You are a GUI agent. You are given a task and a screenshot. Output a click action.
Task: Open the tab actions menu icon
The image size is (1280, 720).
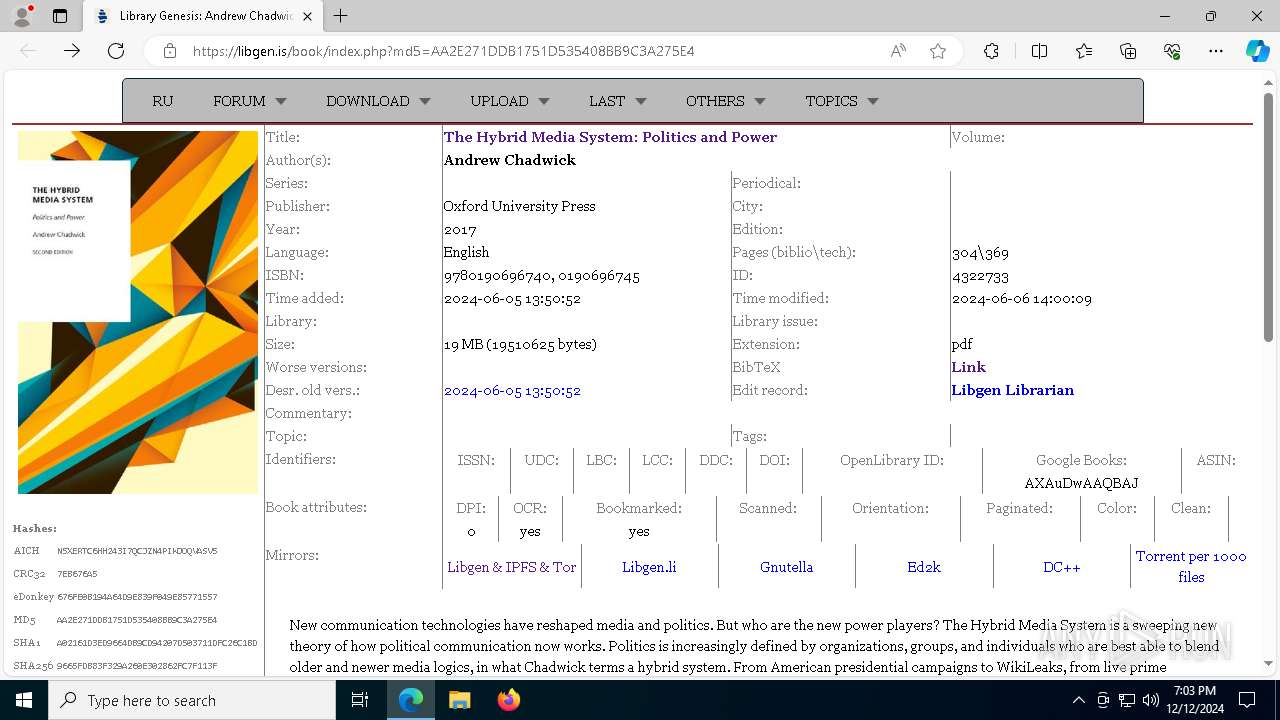point(60,16)
